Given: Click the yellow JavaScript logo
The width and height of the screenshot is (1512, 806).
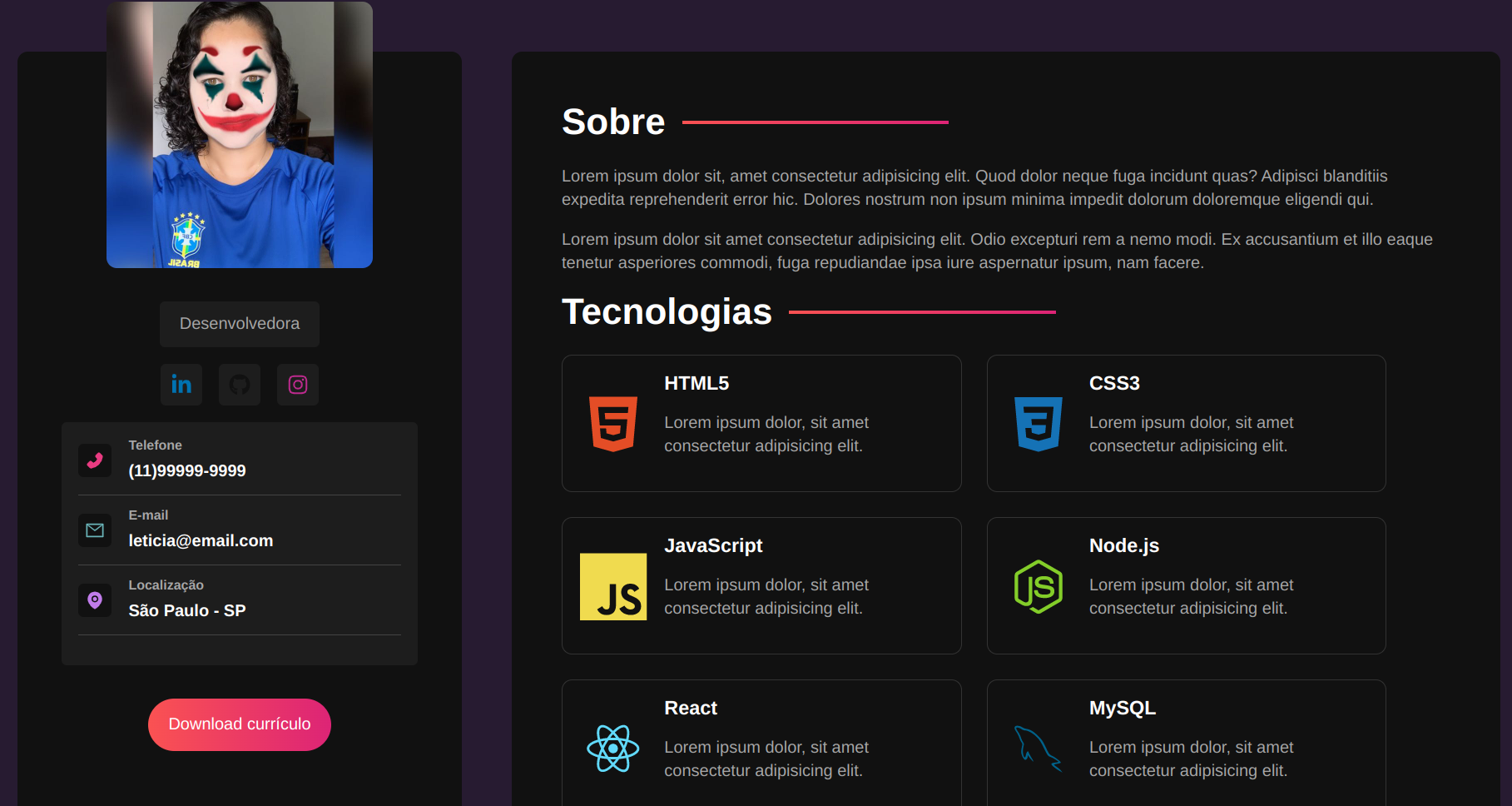Looking at the screenshot, I should pyautogui.click(x=613, y=586).
